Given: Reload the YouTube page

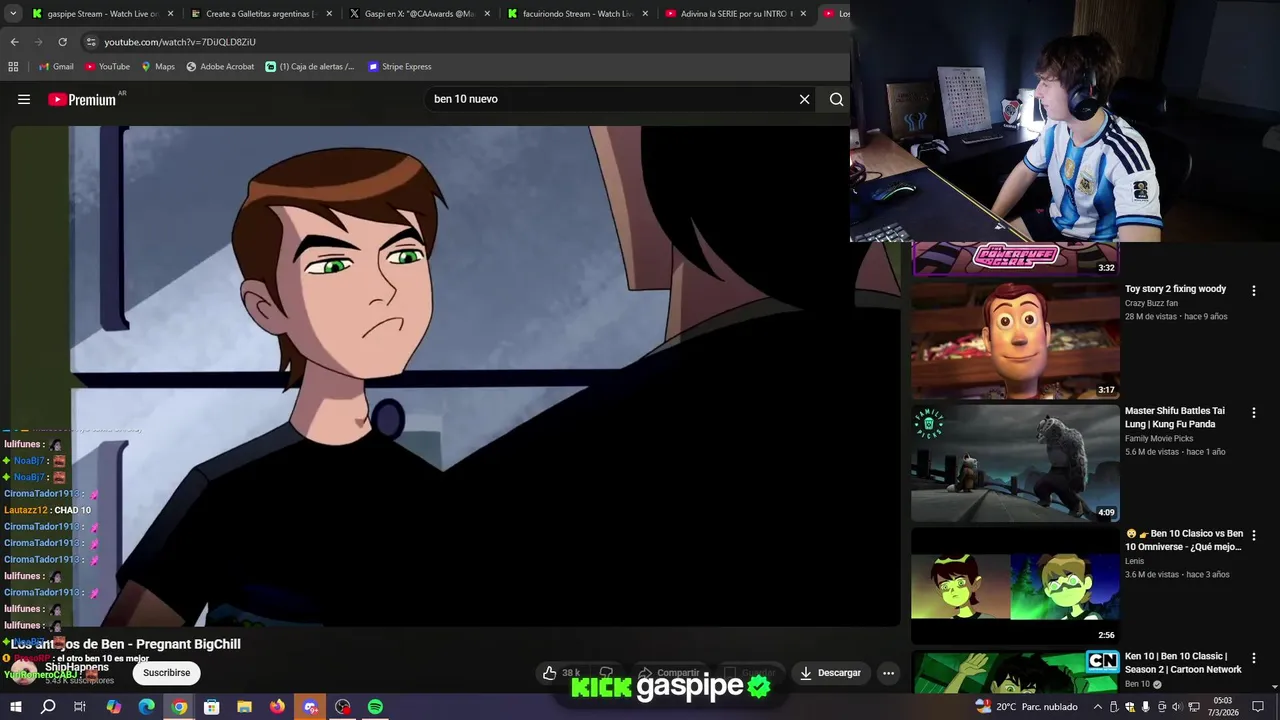Looking at the screenshot, I should click(62, 42).
